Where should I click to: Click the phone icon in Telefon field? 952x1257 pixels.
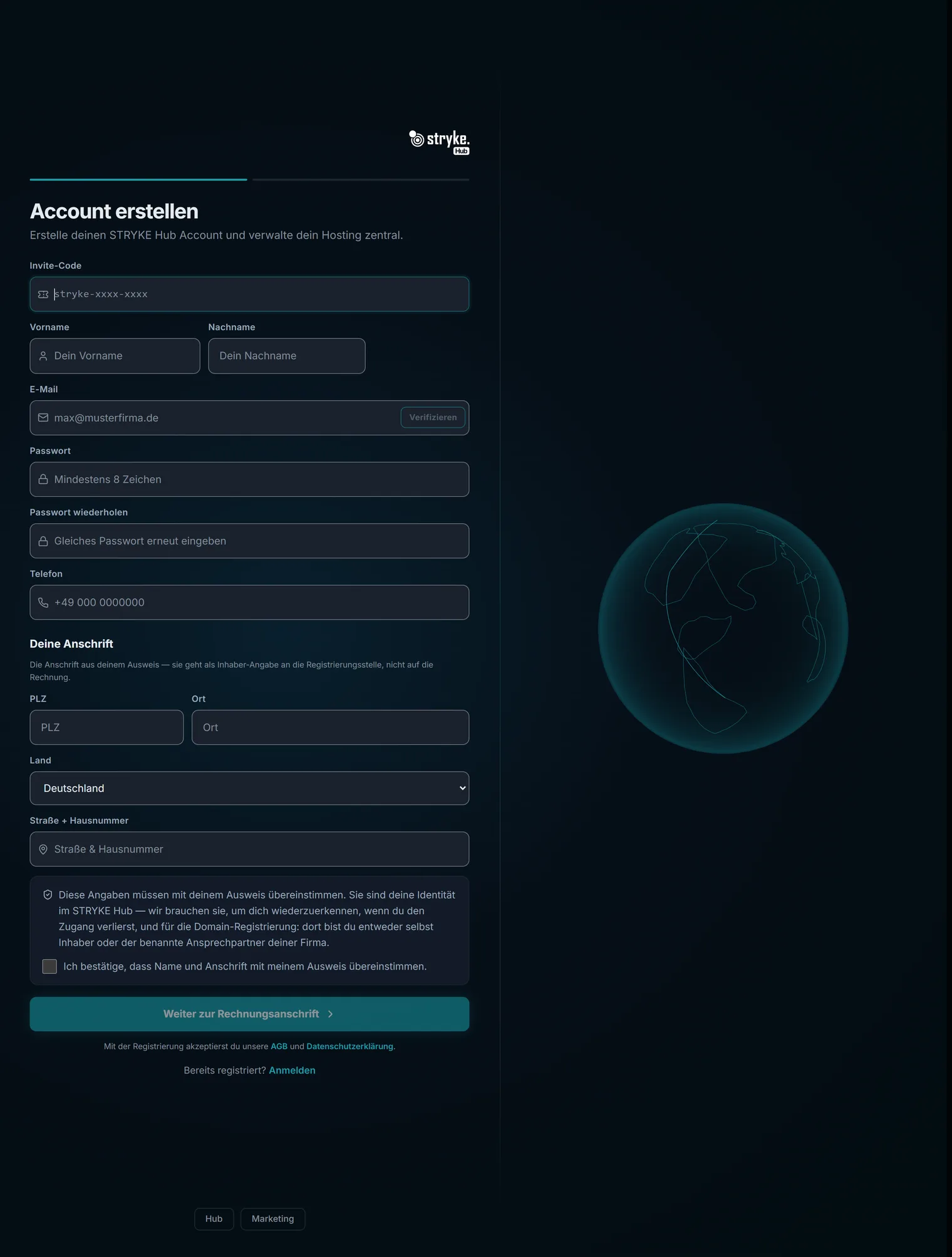pyautogui.click(x=43, y=602)
